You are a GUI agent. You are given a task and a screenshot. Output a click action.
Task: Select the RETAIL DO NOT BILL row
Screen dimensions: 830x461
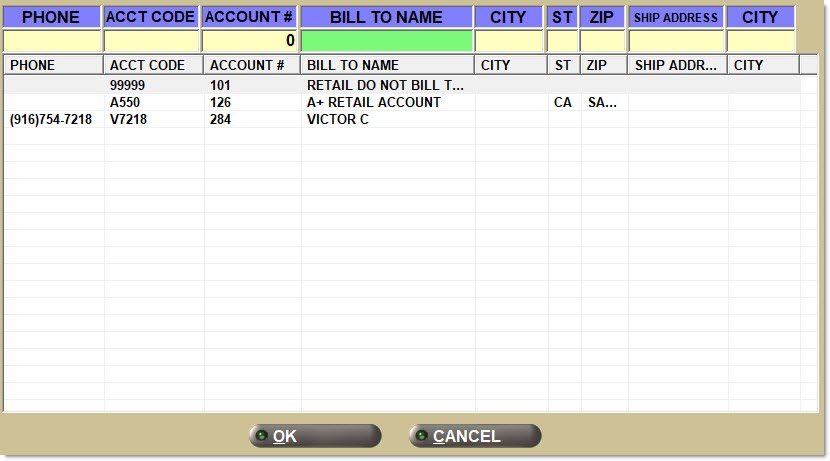pos(385,86)
